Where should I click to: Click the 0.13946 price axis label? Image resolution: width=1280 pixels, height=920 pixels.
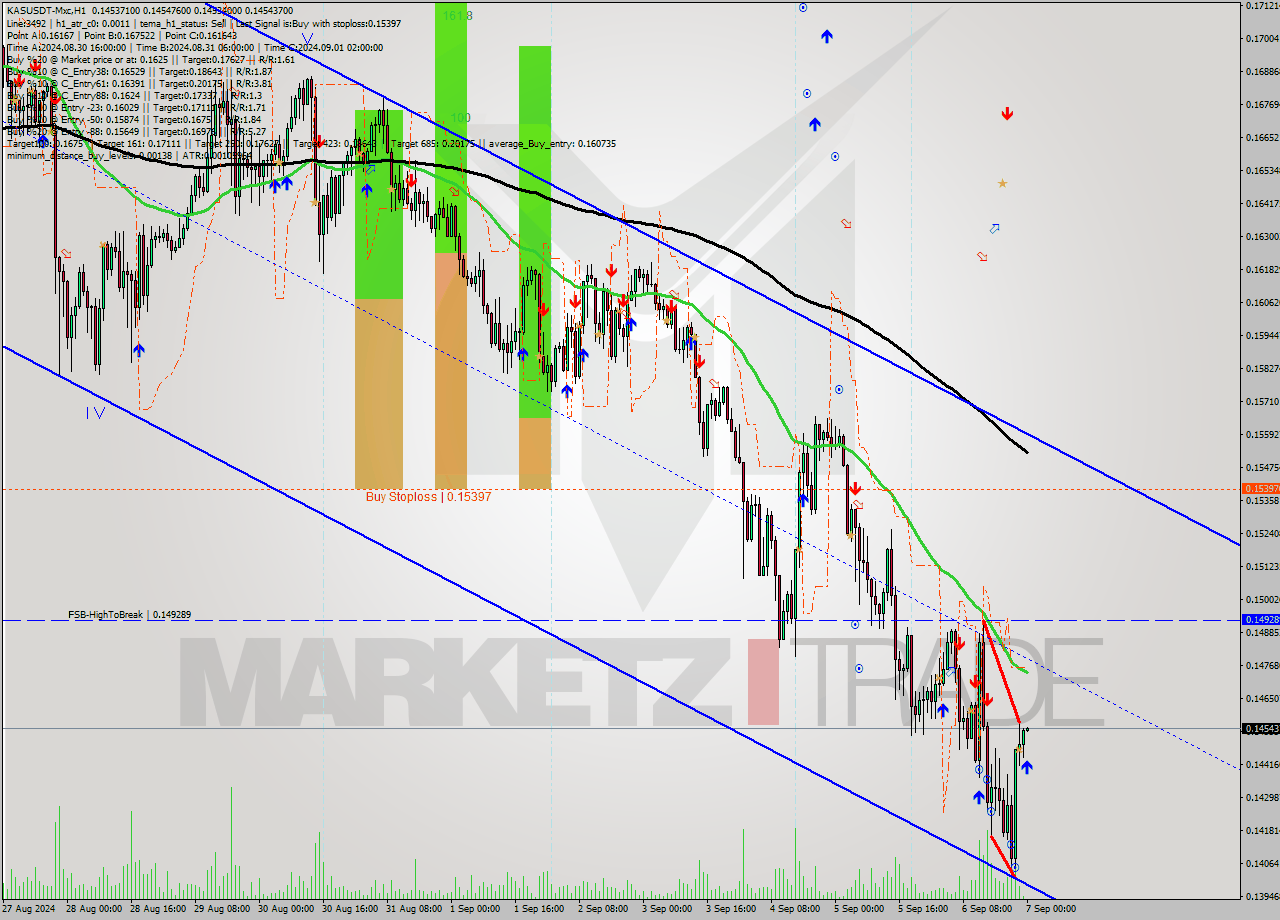(x=1261, y=897)
